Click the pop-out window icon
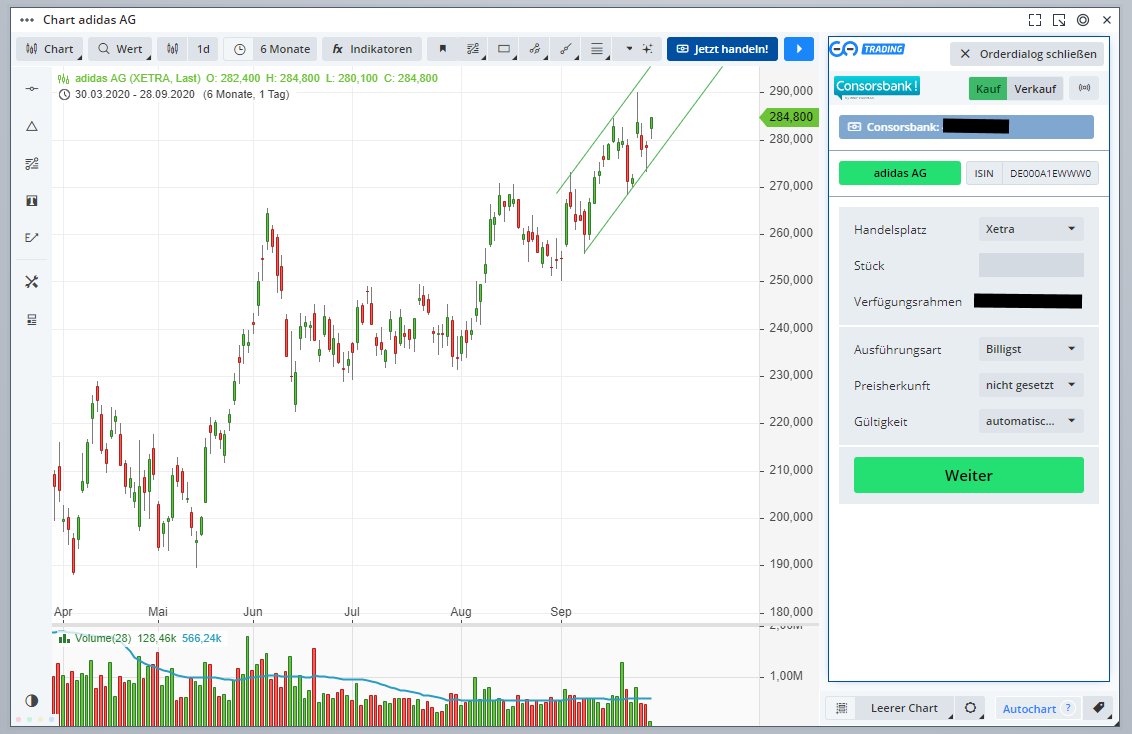This screenshot has height=734, width=1132. [x=1059, y=20]
